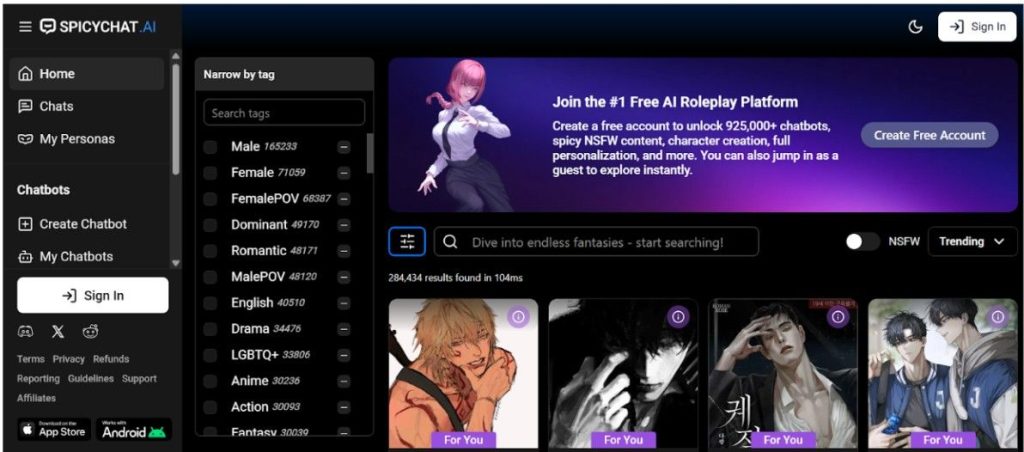The height and width of the screenshot is (452, 1024).
Task: Show info for the blond character card
Action: point(519,317)
